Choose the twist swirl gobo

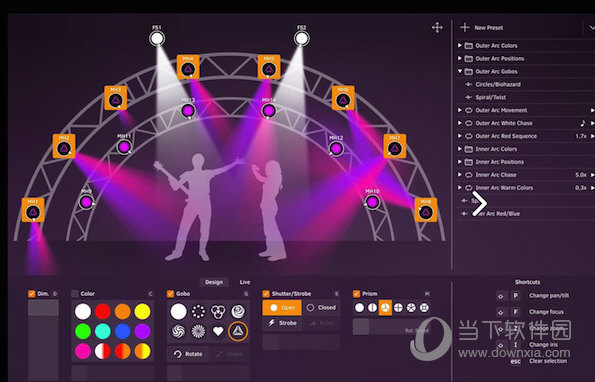click(x=178, y=331)
